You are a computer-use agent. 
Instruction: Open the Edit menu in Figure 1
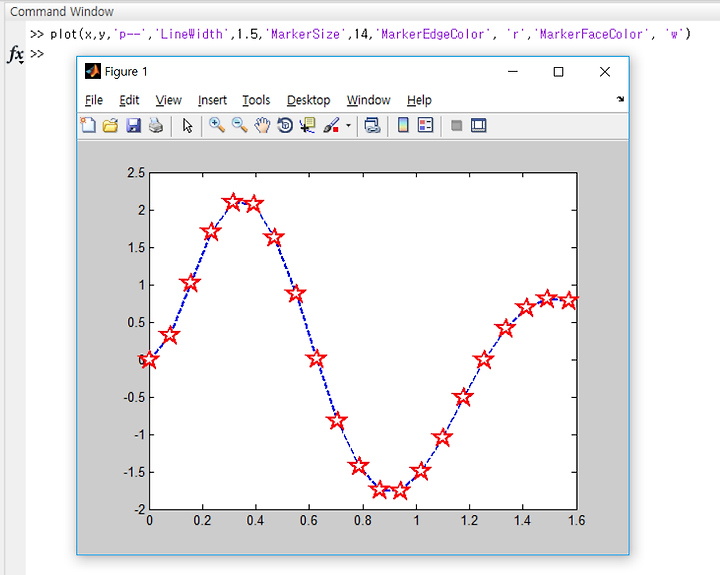(x=129, y=100)
